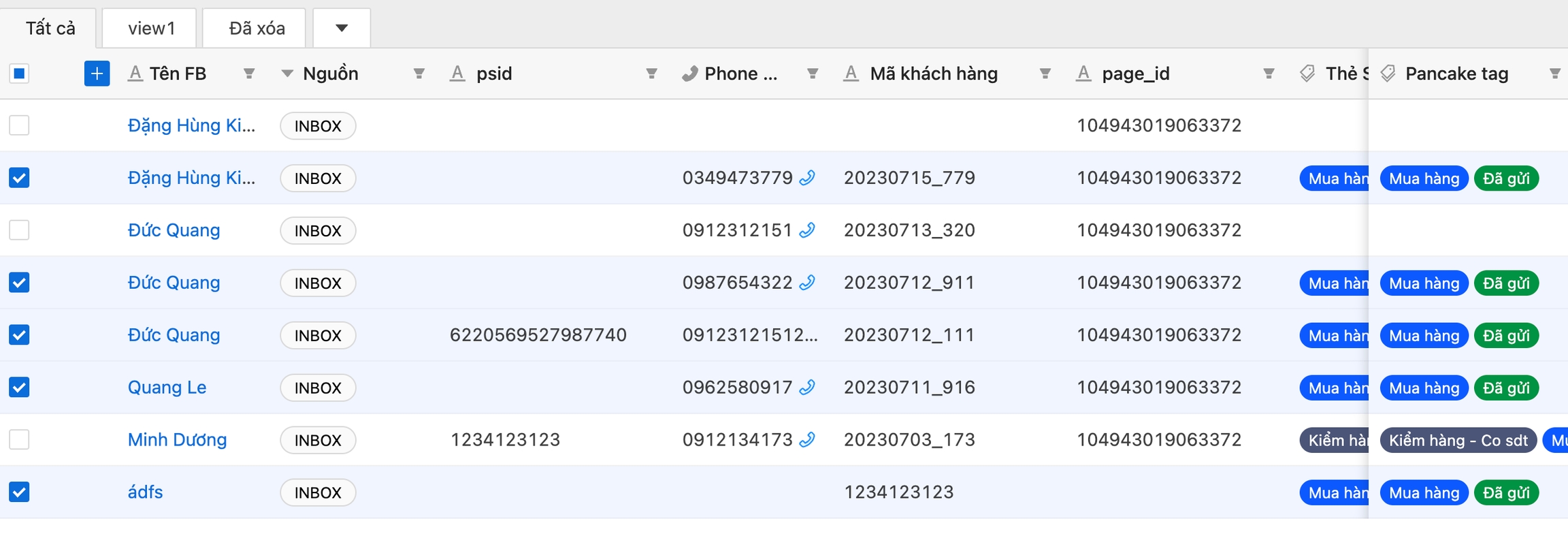Switch to the Đã xóa tab
This screenshot has height=534, width=1568.
tap(257, 28)
